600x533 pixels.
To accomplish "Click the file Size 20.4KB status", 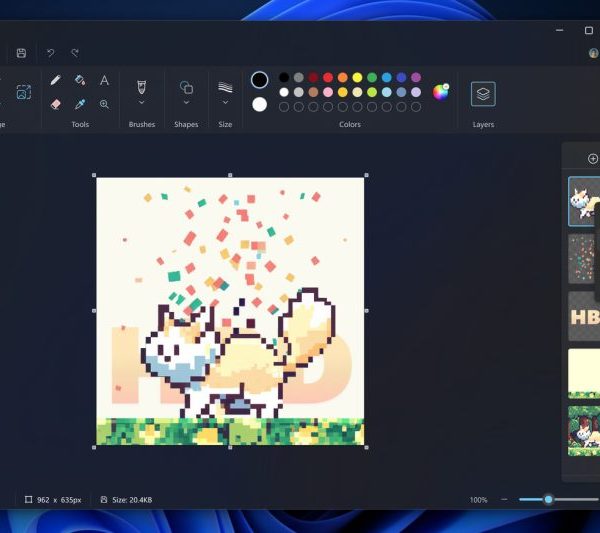I will tap(127, 500).
